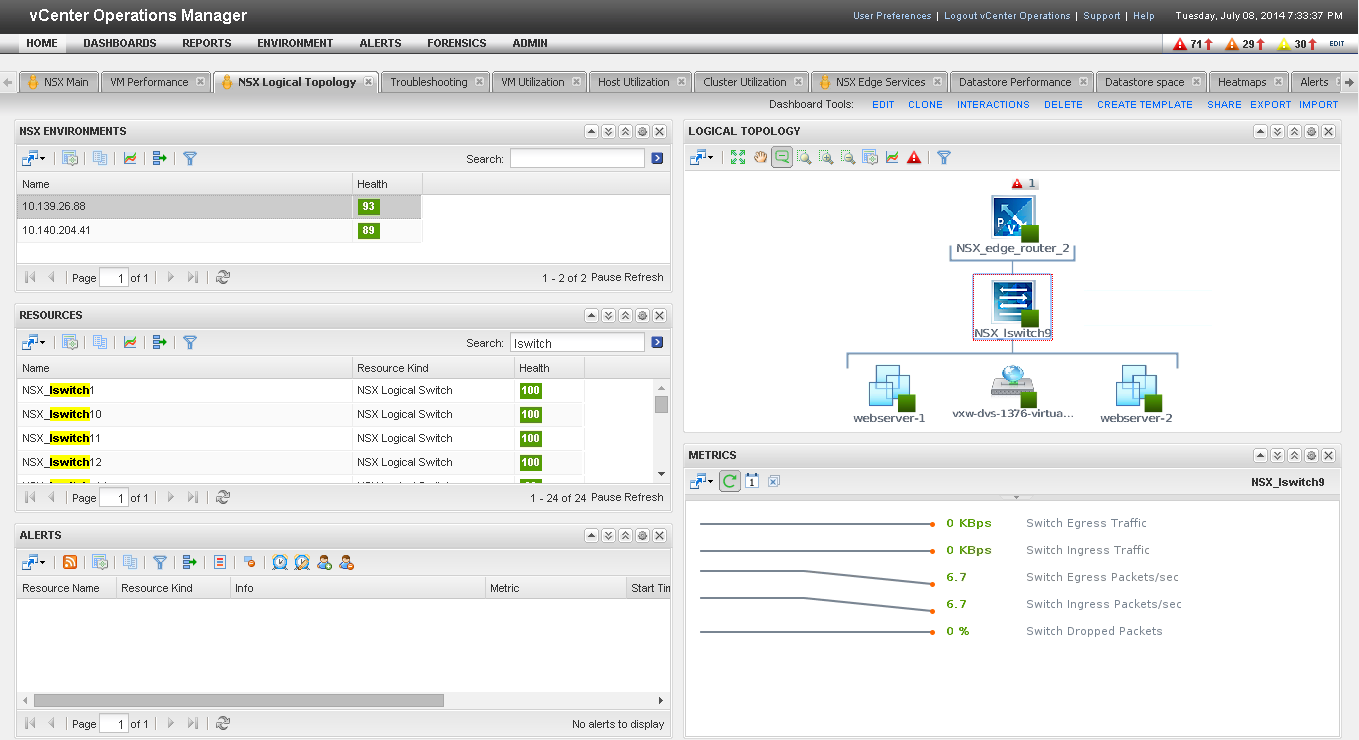
Task: Toggle the tooltip bubble tool in Logical Topology
Action: click(782, 157)
